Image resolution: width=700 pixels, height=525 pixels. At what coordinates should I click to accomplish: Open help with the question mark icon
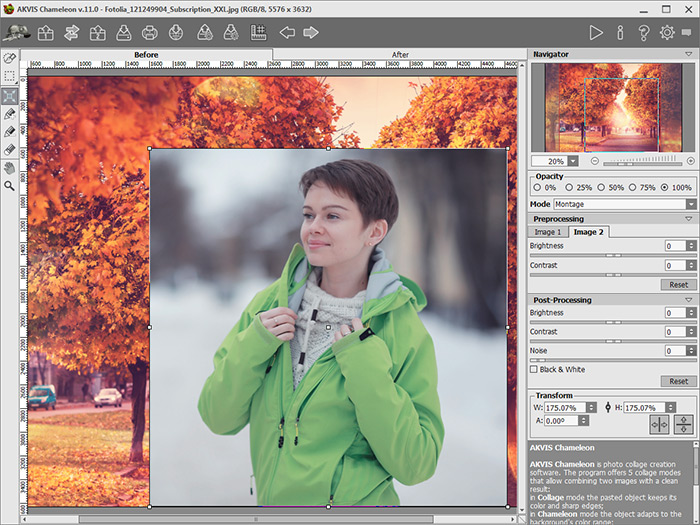[x=644, y=33]
